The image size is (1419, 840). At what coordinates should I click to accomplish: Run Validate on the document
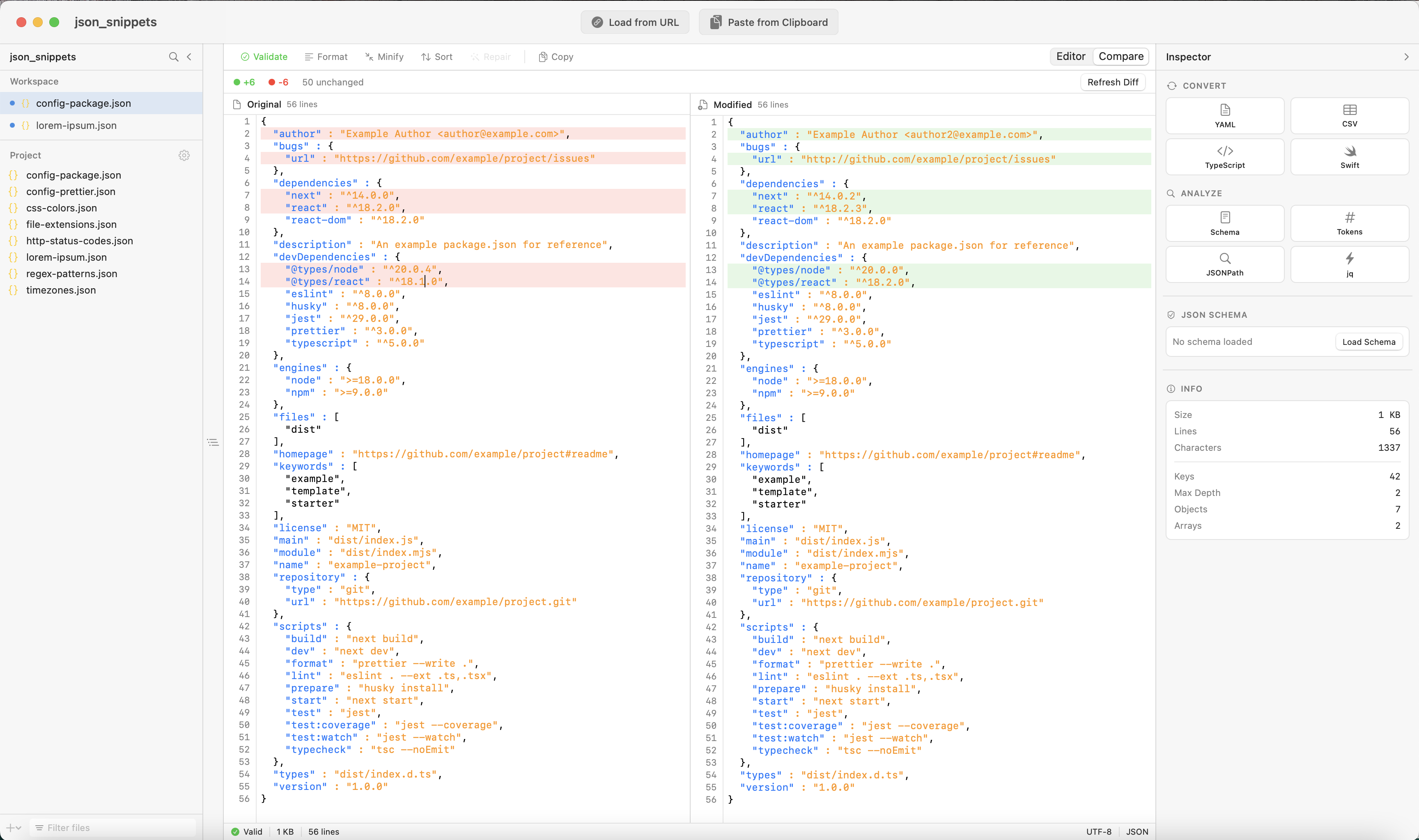[264, 57]
